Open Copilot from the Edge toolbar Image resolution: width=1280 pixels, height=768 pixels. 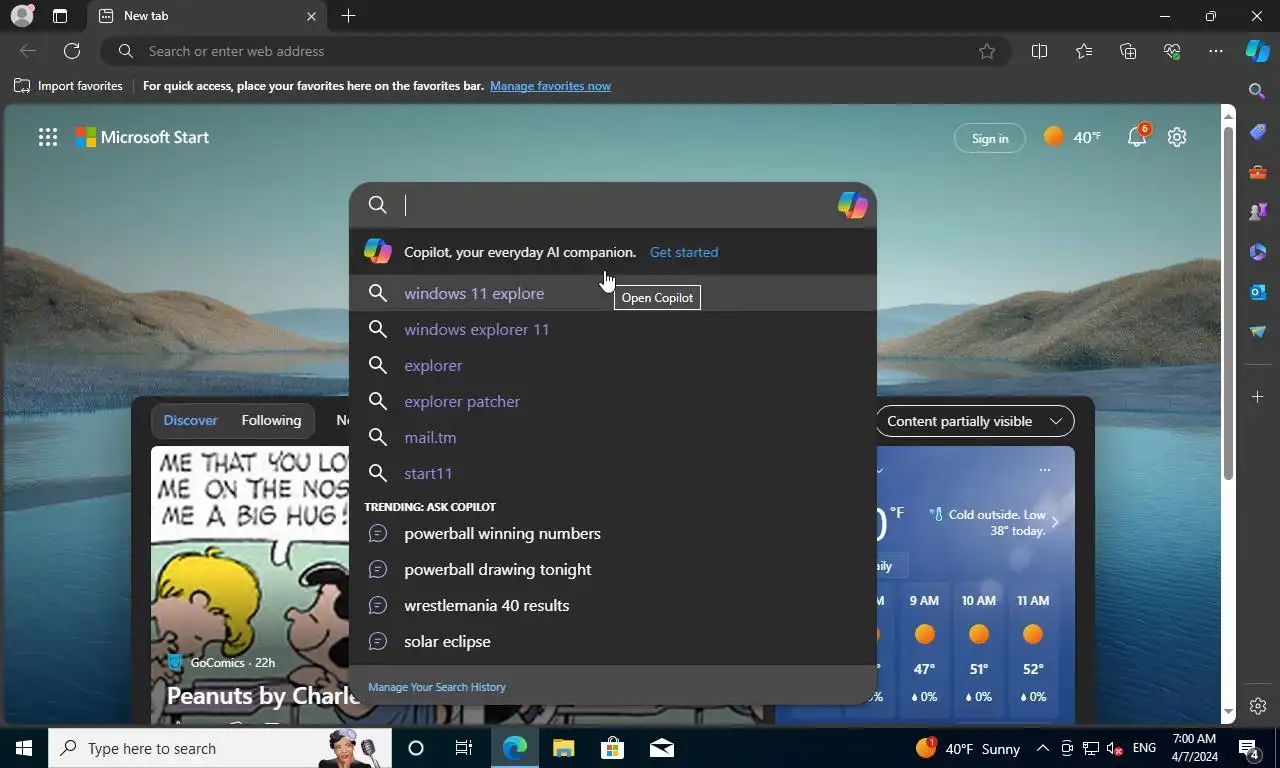[1257, 51]
